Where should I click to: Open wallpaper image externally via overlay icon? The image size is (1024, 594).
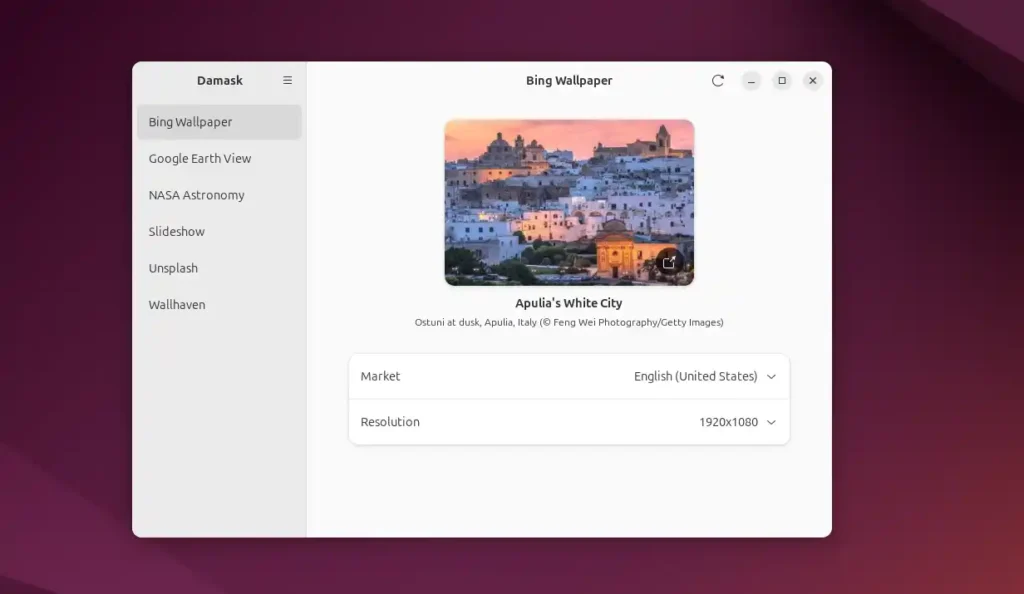point(669,263)
